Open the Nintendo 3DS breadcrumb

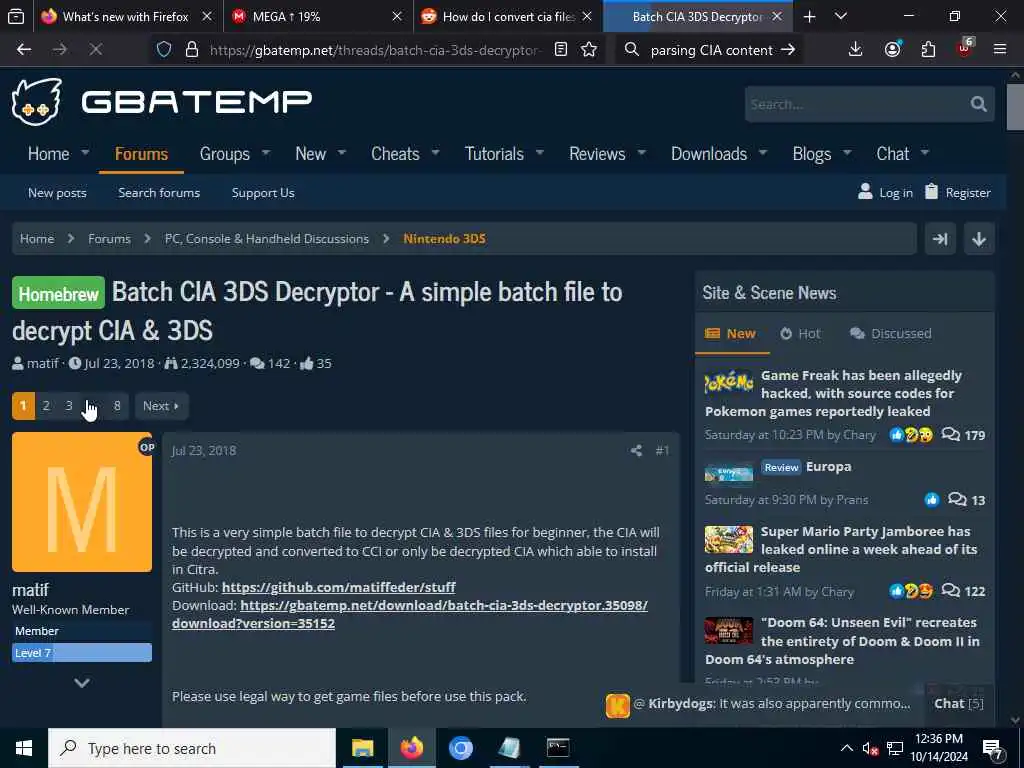[444, 239]
